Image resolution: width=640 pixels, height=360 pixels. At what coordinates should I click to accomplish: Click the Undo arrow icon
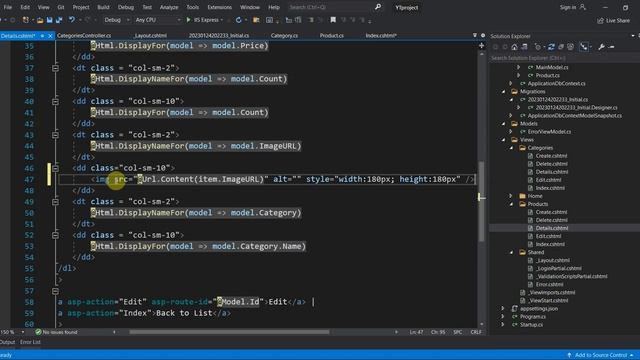click(72, 20)
